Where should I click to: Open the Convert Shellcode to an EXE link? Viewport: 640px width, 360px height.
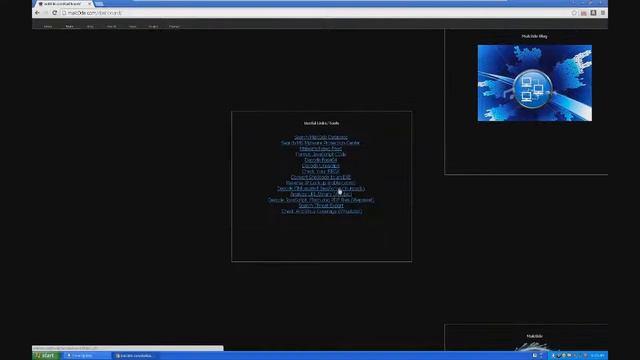coord(321,177)
